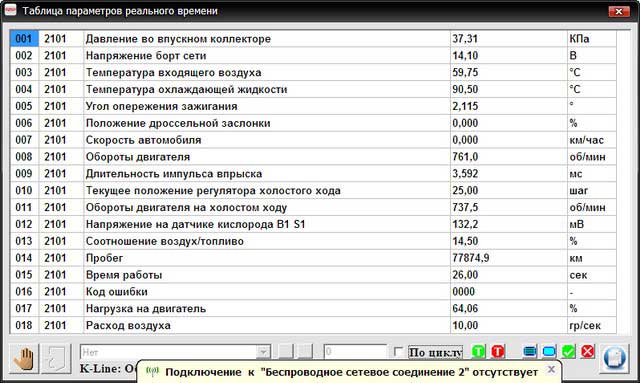640x383 pixels.
Task: Click unit 'км/час' cell
Action: (x=592, y=140)
